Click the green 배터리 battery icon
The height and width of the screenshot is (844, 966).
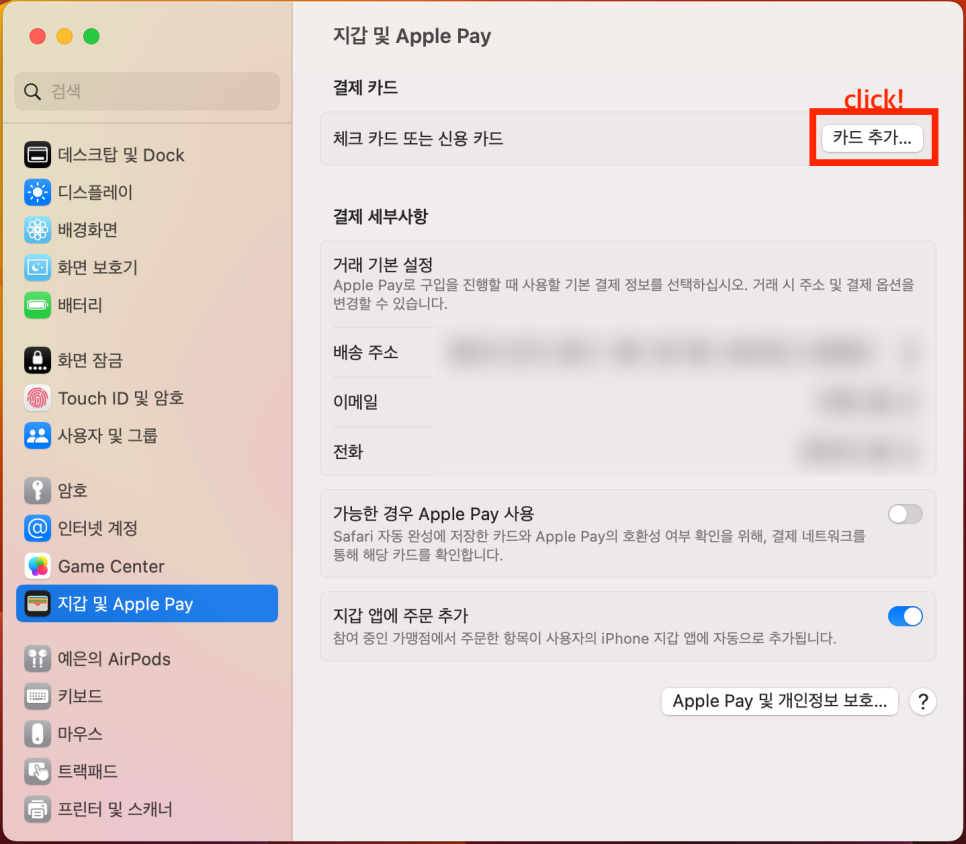pos(37,305)
